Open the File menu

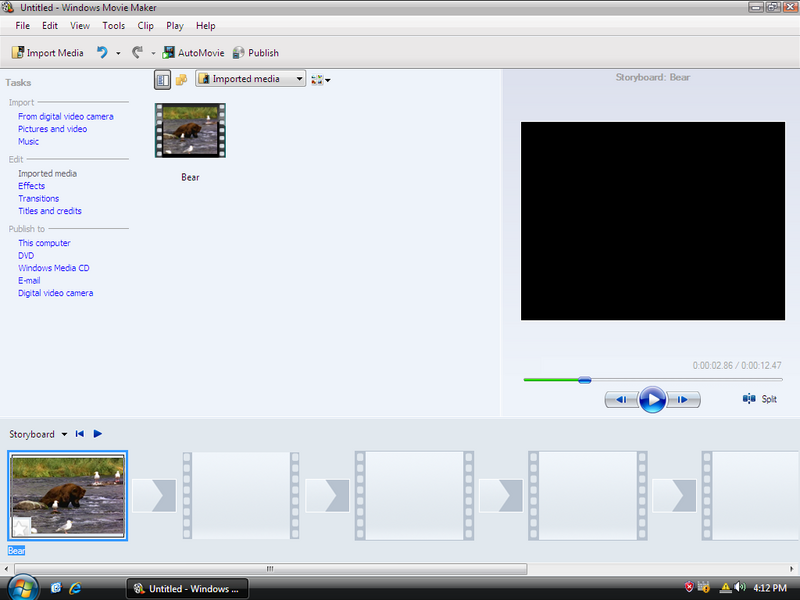tap(22, 26)
